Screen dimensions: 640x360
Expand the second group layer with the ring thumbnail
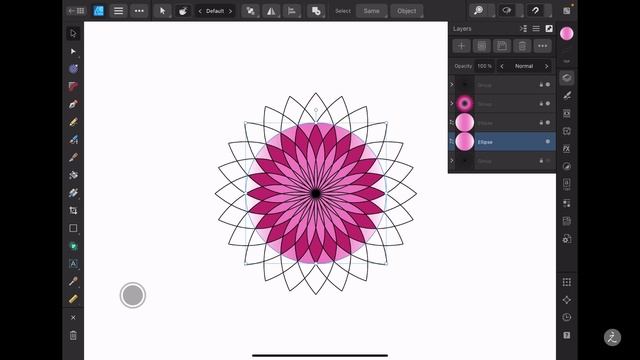[x=452, y=104]
